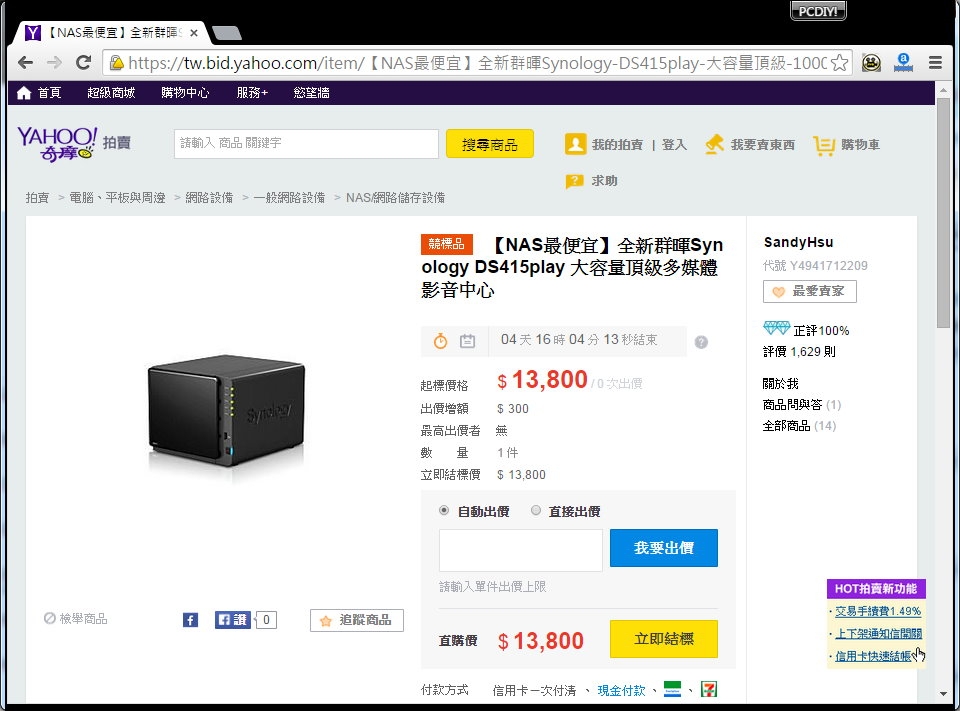960x711 pixels.
Task: Click the address bar URL
Action: coord(478,62)
